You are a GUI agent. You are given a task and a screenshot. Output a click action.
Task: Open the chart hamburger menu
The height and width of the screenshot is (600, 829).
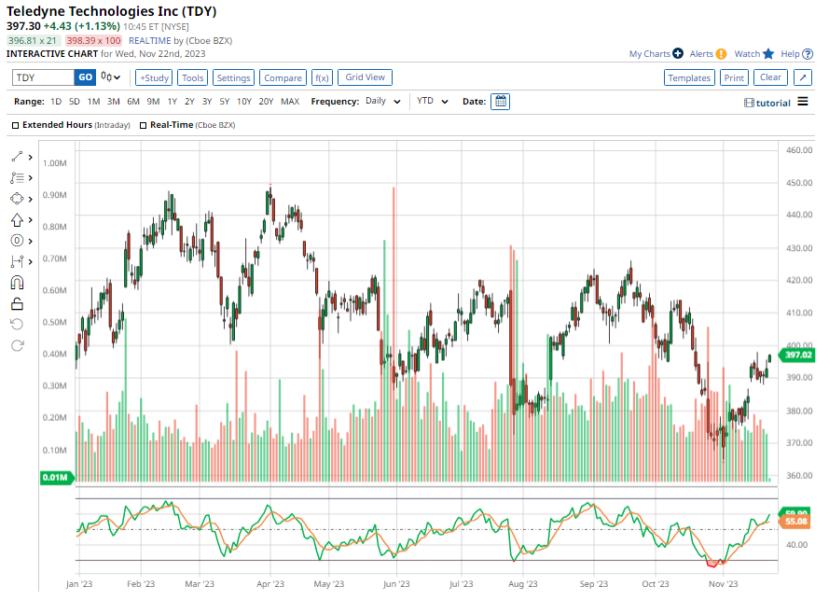pos(803,101)
